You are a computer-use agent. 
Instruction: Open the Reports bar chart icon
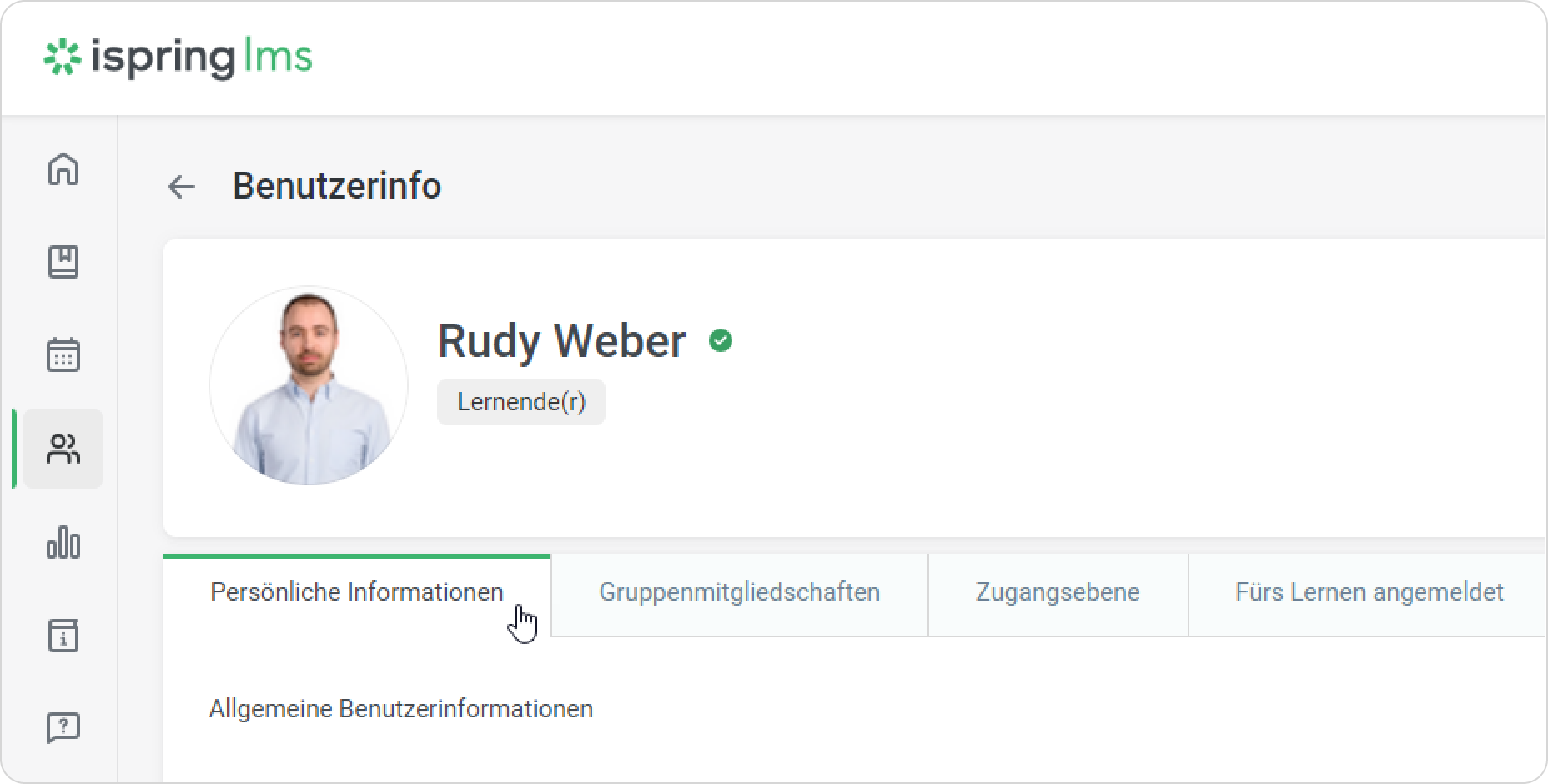pyautogui.click(x=63, y=543)
